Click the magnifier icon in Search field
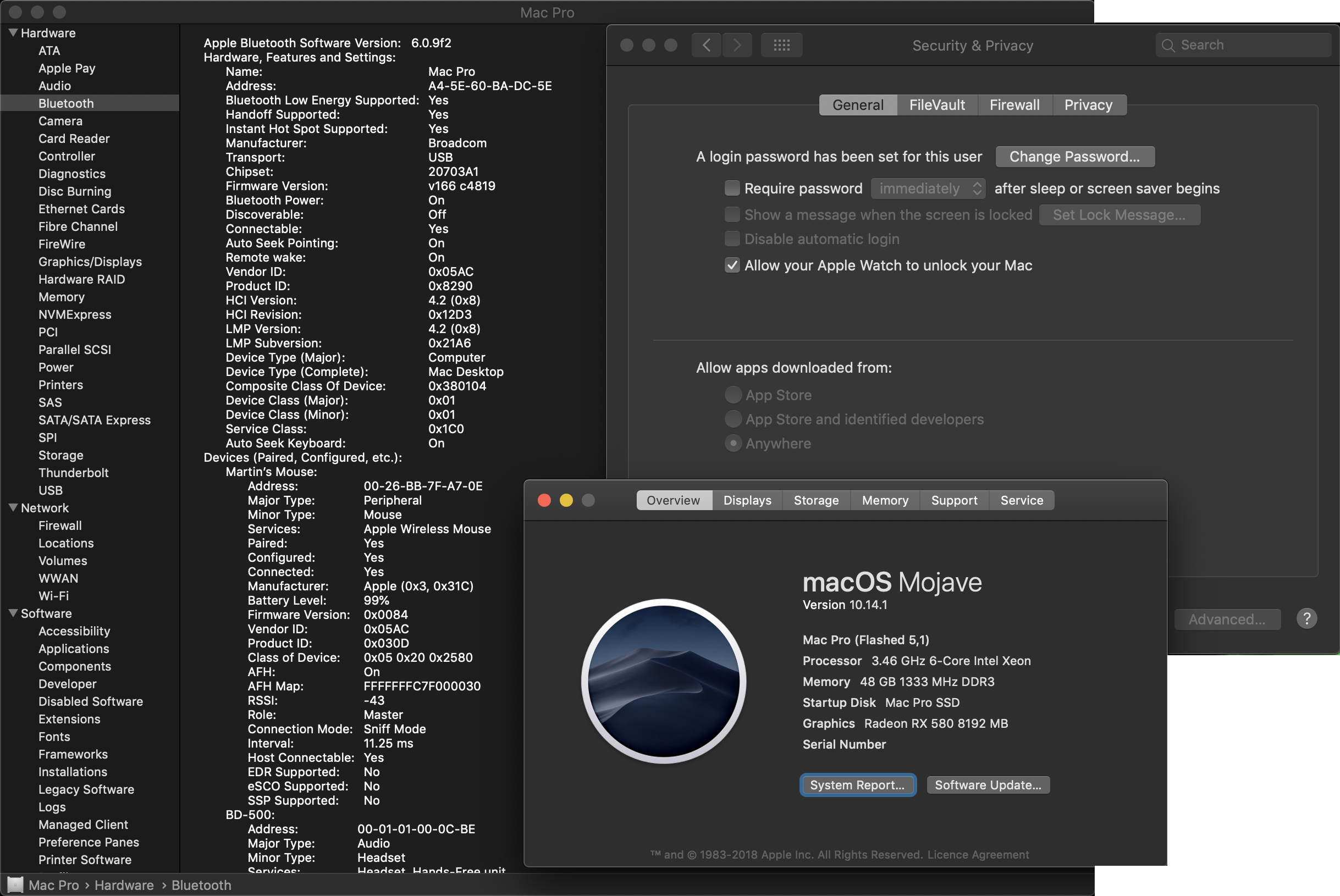Screen dimensions: 1340x896 (1168, 45)
